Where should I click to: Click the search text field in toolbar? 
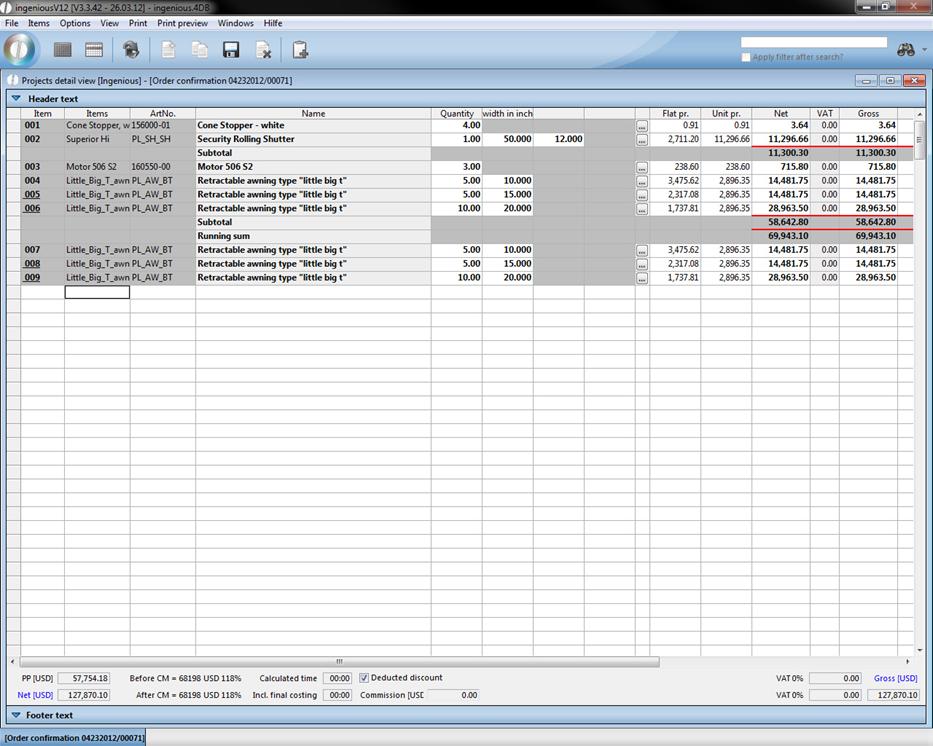click(x=813, y=42)
